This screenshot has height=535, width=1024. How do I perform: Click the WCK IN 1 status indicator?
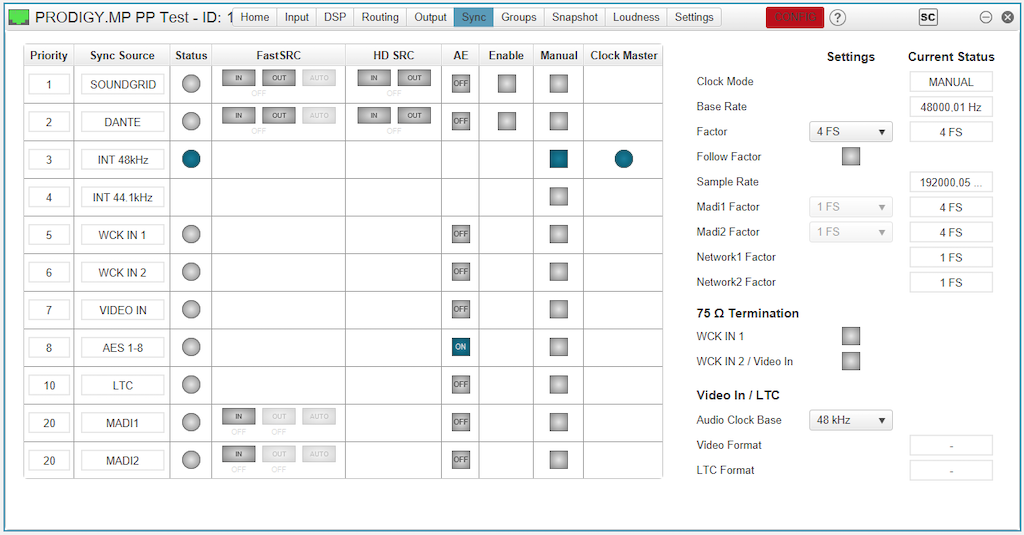[x=191, y=234]
